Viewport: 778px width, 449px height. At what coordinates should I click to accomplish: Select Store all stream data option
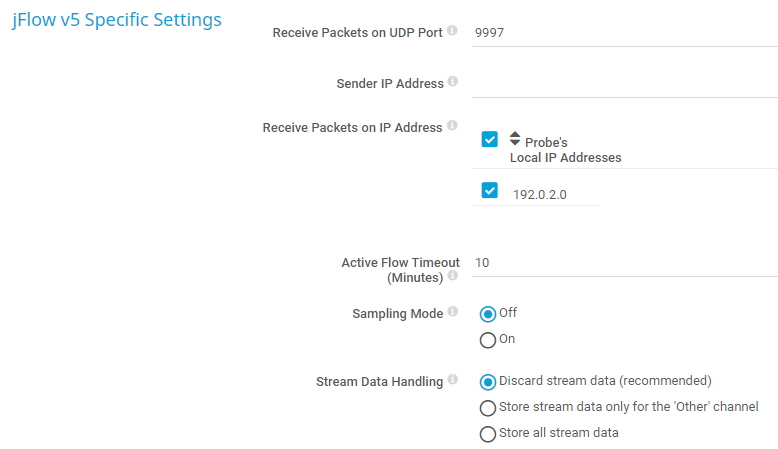pyautogui.click(x=488, y=434)
